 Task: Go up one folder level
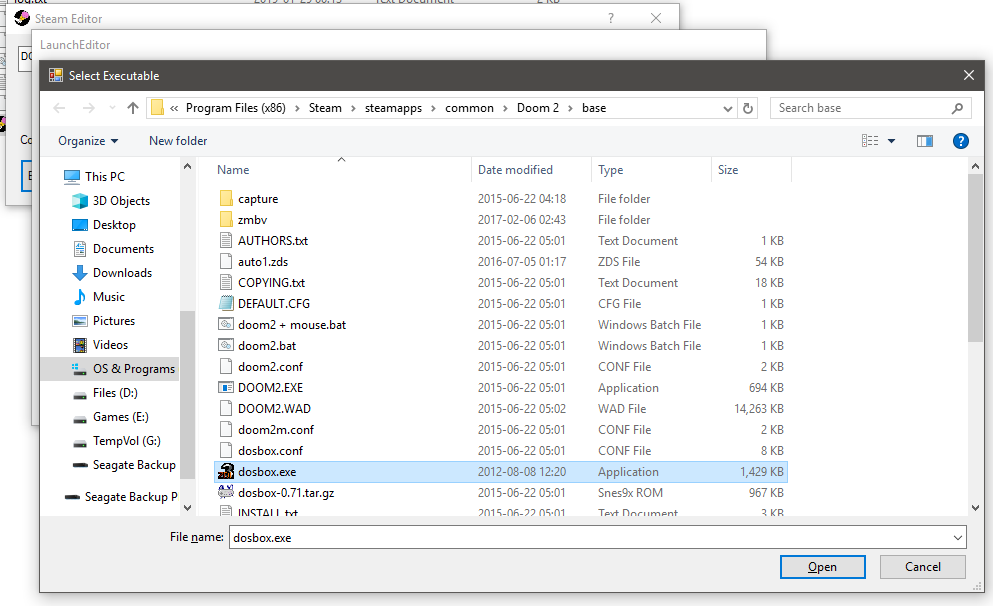tap(132, 108)
